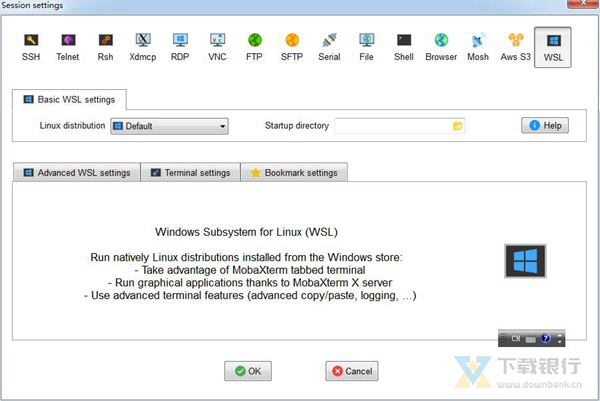Image resolution: width=600 pixels, height=401 pixels.
Task: Select the Xdmcp session icon
Action: tap(143, 47)
